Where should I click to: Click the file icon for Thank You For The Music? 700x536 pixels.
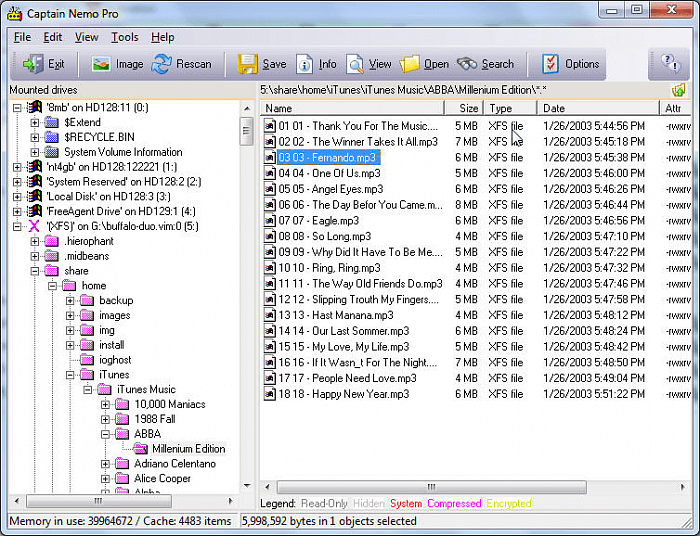point(270,126)
